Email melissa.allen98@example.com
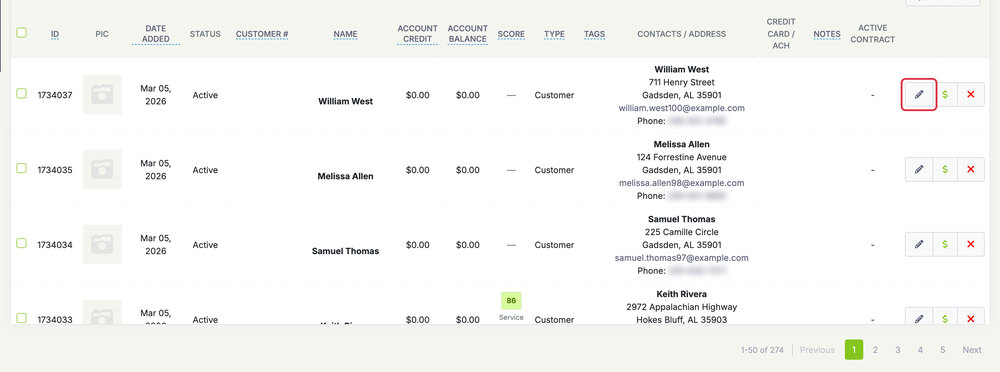Viewport: 1000px width, 372px height. [681, 182]
